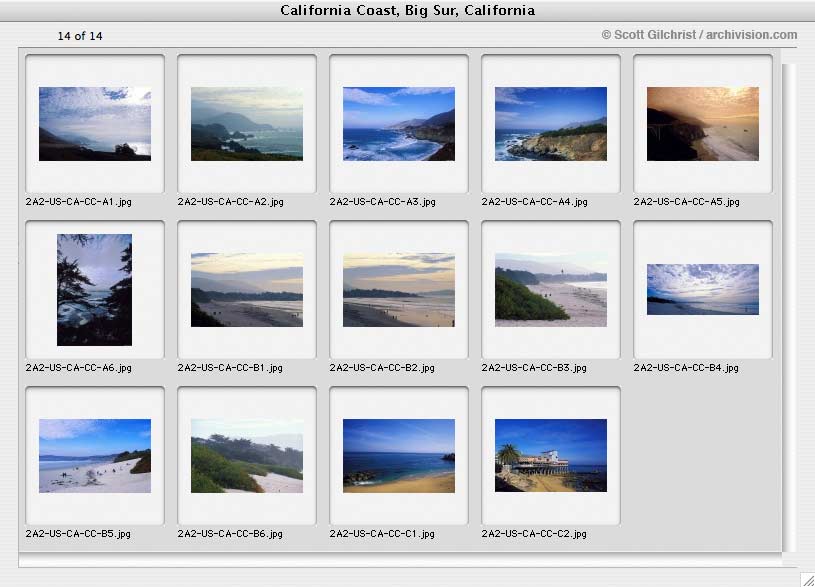Click the filename label 2A2-US-CA-CC-B3.jpg
This screenshot has width=815, height=587.
click(534, 368)
